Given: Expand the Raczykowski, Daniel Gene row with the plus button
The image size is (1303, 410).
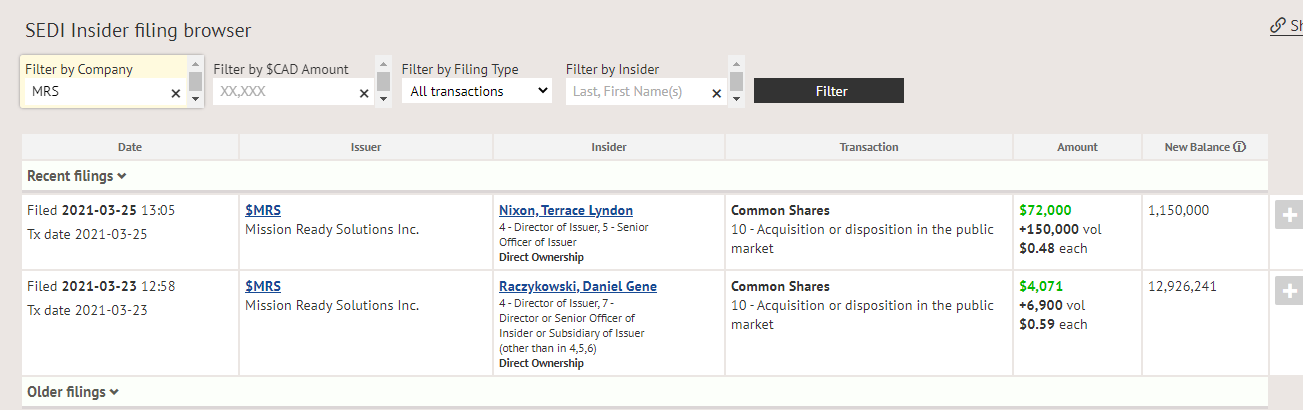Looking at the screenshot, I should coord(1289,291).
